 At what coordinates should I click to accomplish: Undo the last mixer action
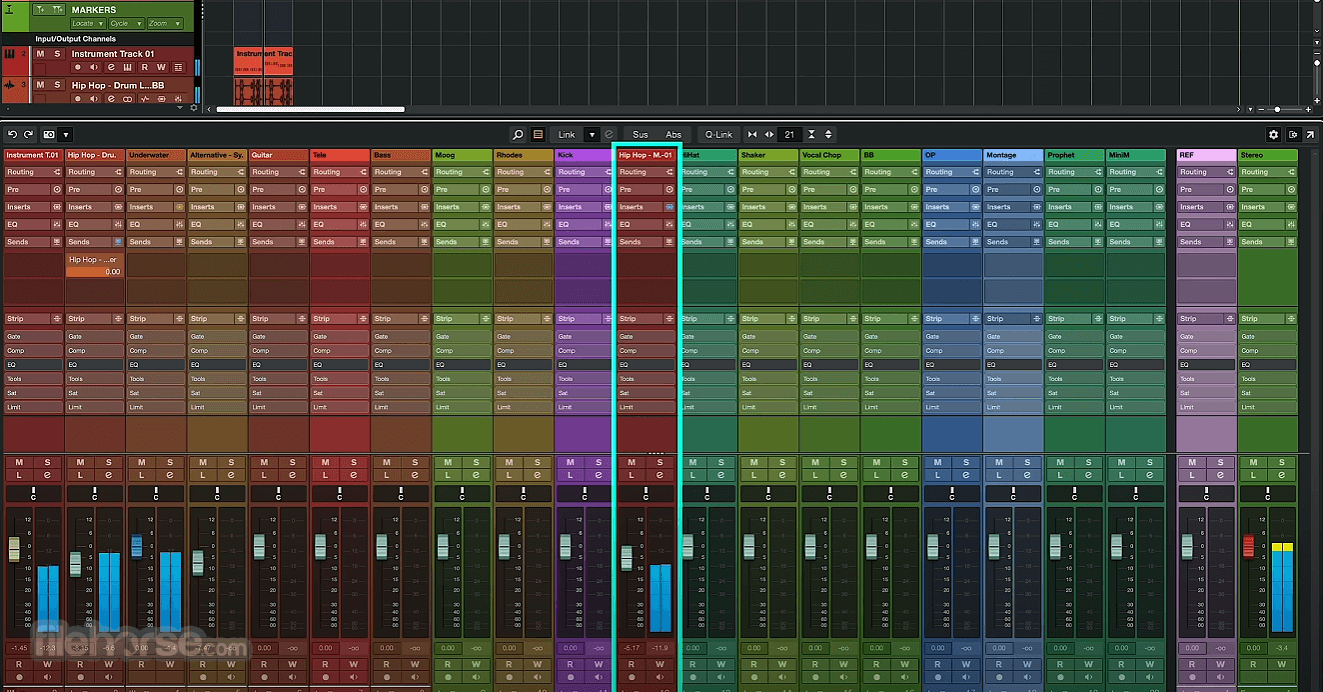click(x=13, y=134)
